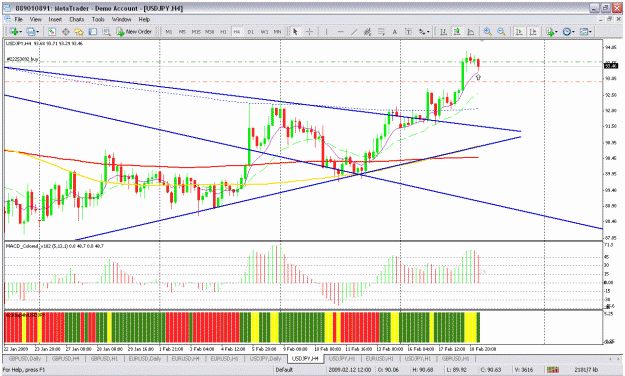Select the Text 'A' tool
The image size is (625, 376).
pos(395,31)
